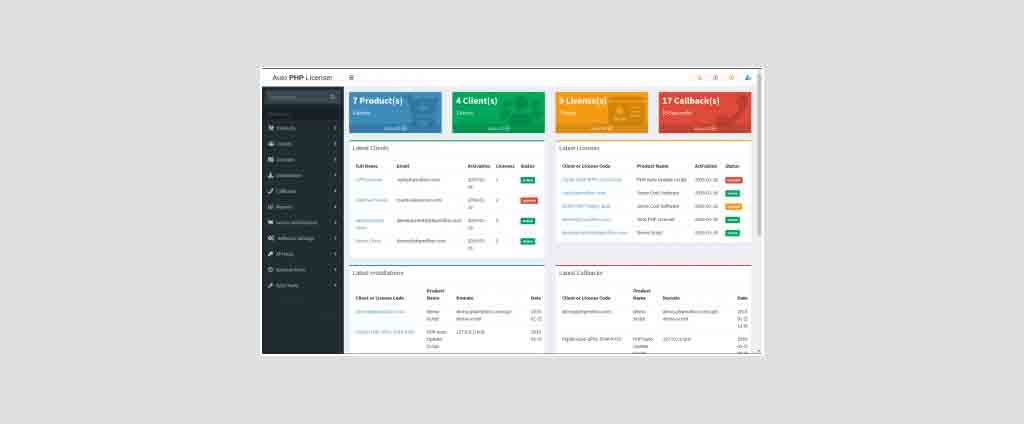Click the Latest Licenses panel title
1024x424 pixels.
[579, 148]
